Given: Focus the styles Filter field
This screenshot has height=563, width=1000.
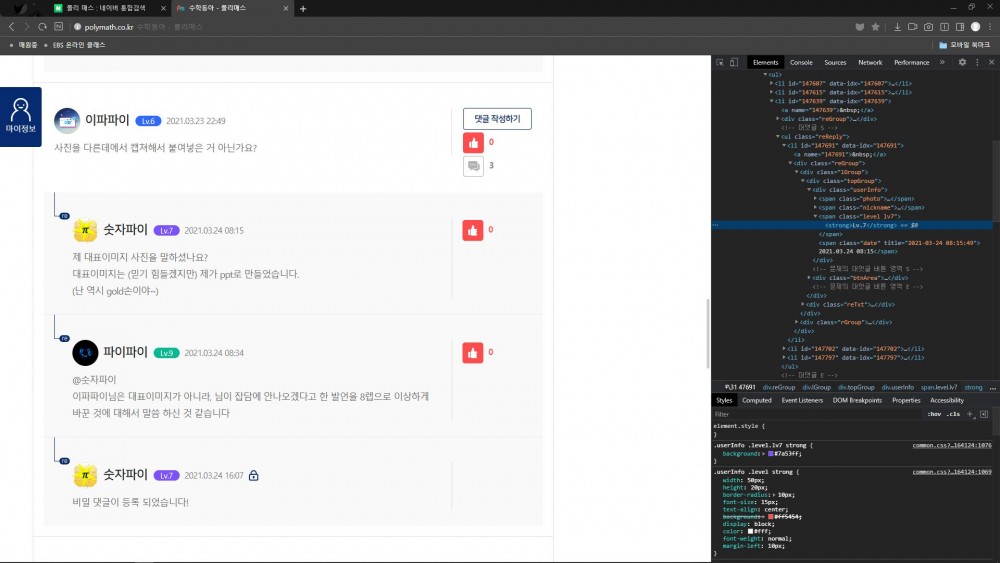Looking at the screenshot, I should 818,414.
